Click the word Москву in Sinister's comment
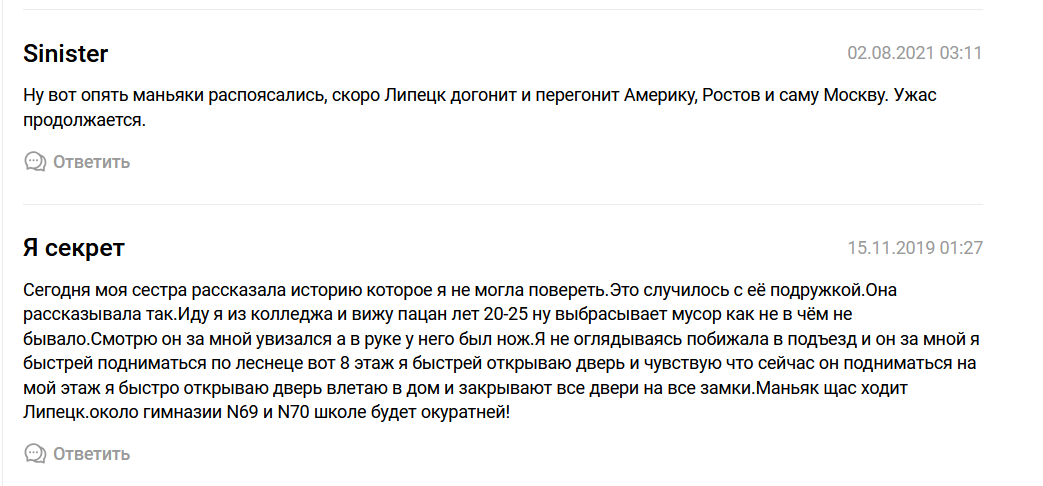Screen dimensions: 1043x486 click(x=855, y=96)
